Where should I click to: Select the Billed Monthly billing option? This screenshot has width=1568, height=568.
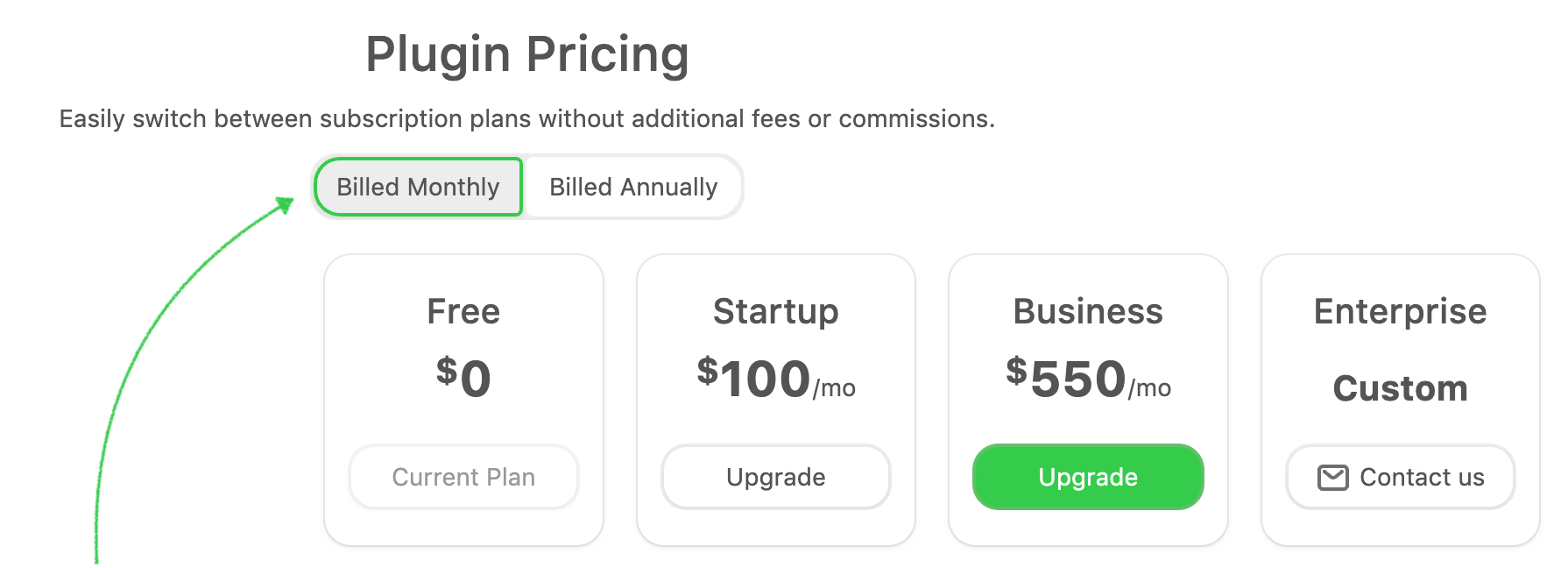(418, 187)
